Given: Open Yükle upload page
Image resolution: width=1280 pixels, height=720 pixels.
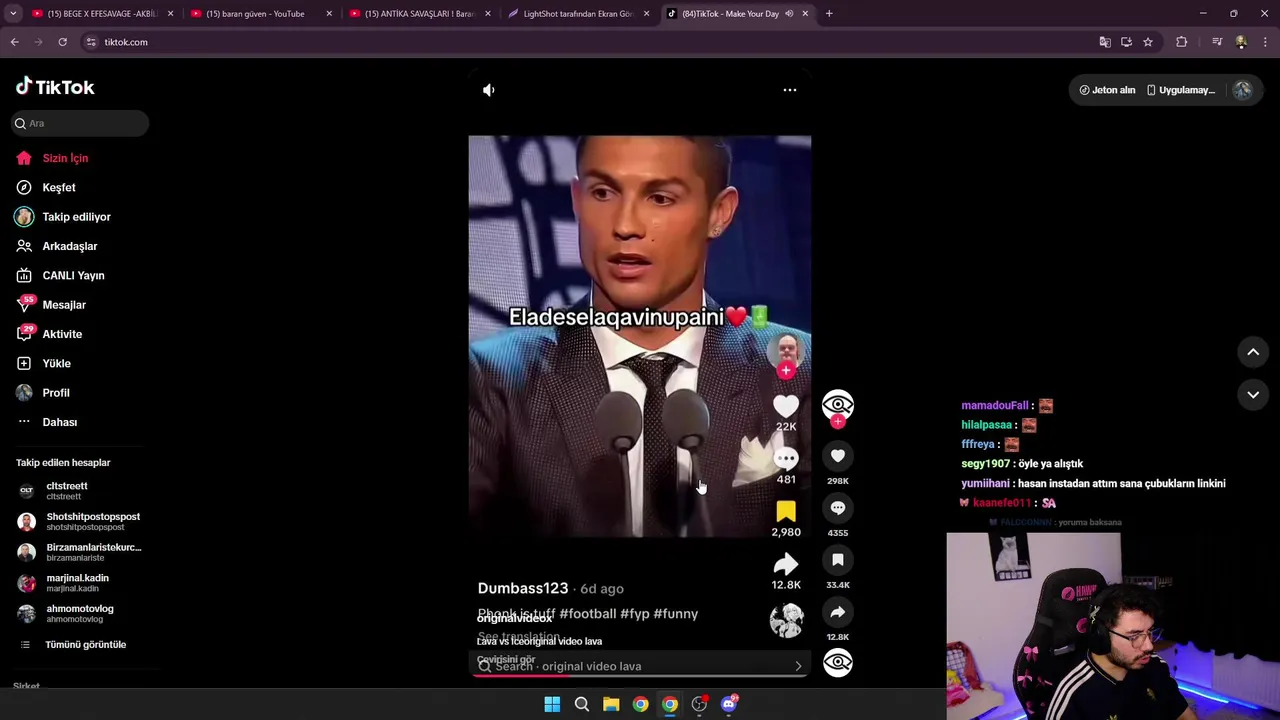Looking at the screenshot, I should (x=57, y=363).
